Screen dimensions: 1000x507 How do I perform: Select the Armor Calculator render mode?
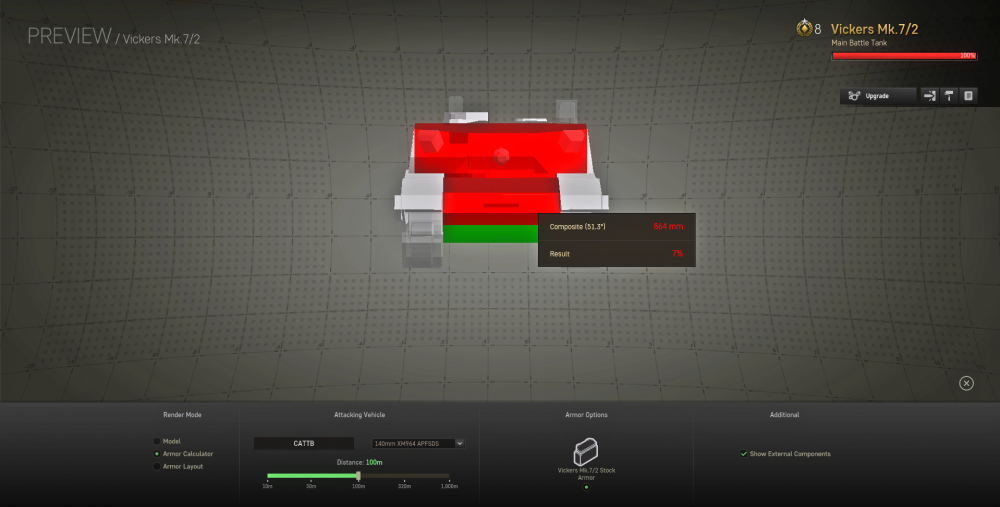(x=157, y=454)
